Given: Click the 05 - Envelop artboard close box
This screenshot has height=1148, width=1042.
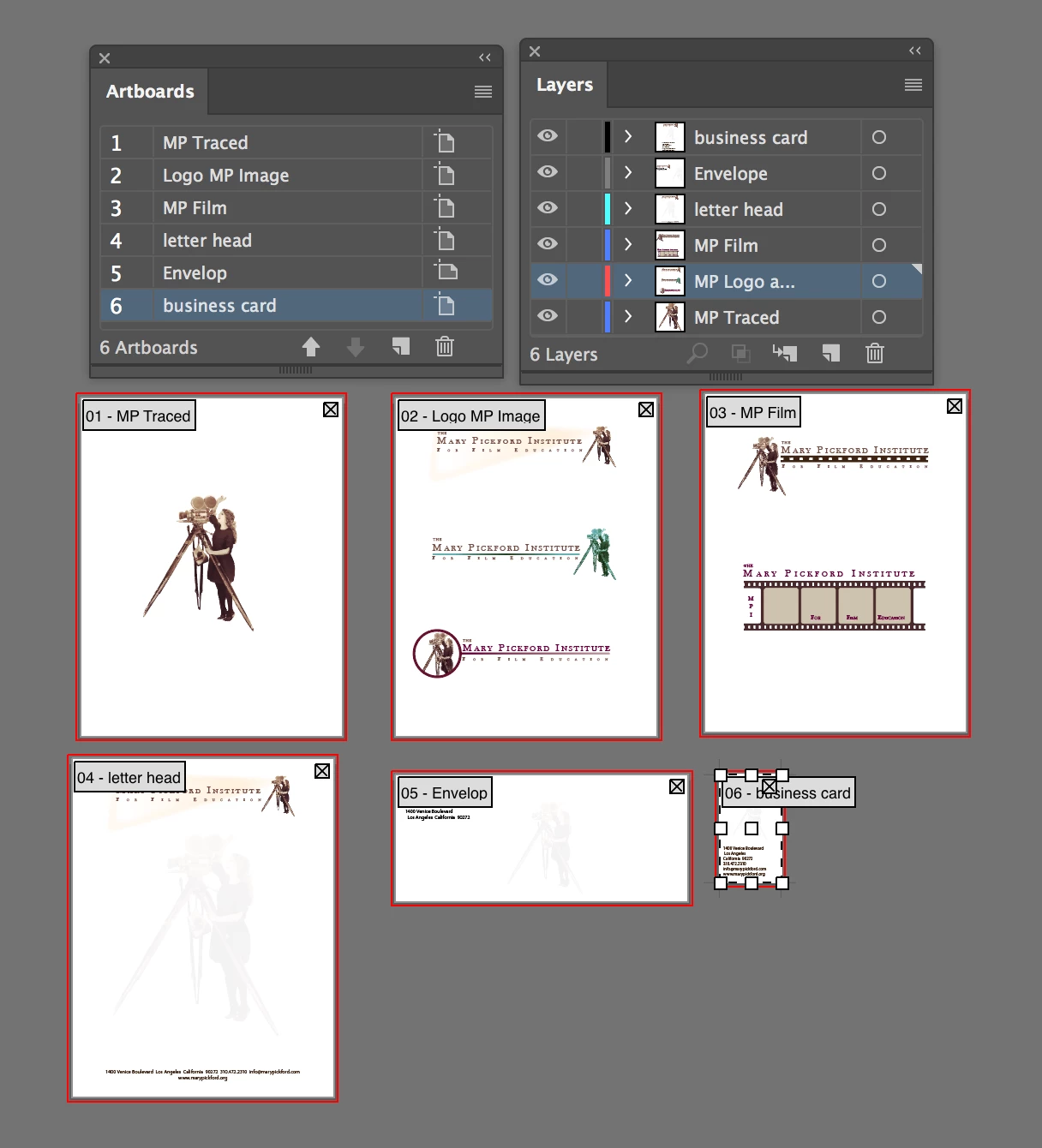Looking at the screenshot, I should (x=677, y=786).
